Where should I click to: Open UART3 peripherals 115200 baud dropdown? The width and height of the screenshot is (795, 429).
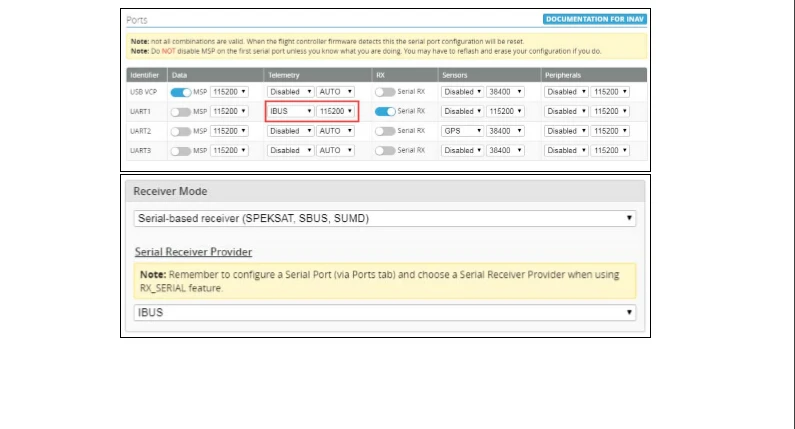point(610,150)
